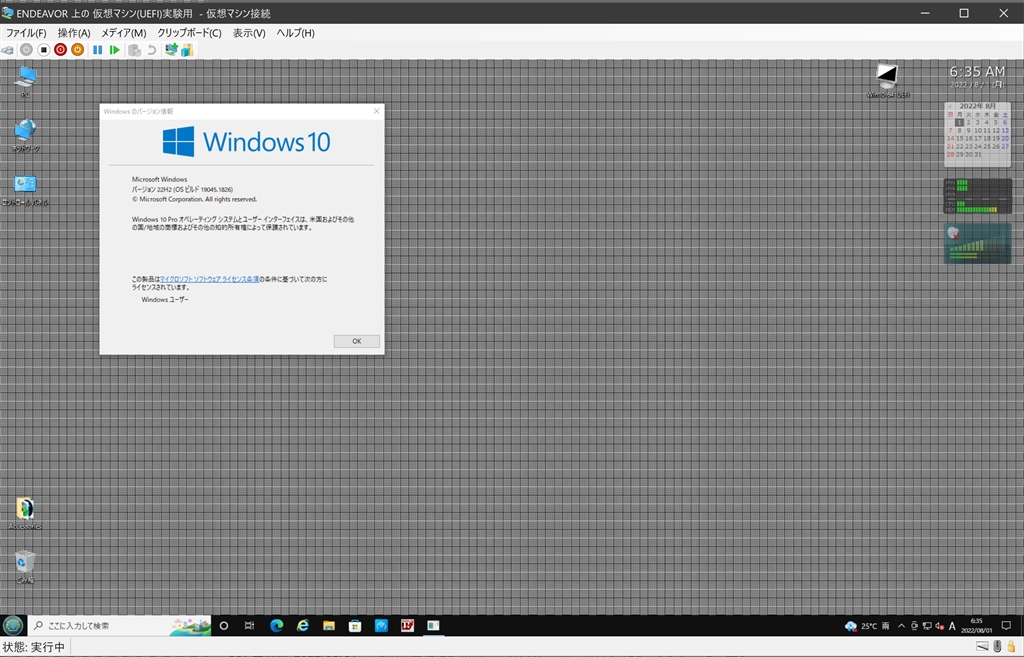Image resolution: width=1024 pixels, height=657 pixels.
Task: Open the guest Start menu orb
Action: tap(13, 626)
